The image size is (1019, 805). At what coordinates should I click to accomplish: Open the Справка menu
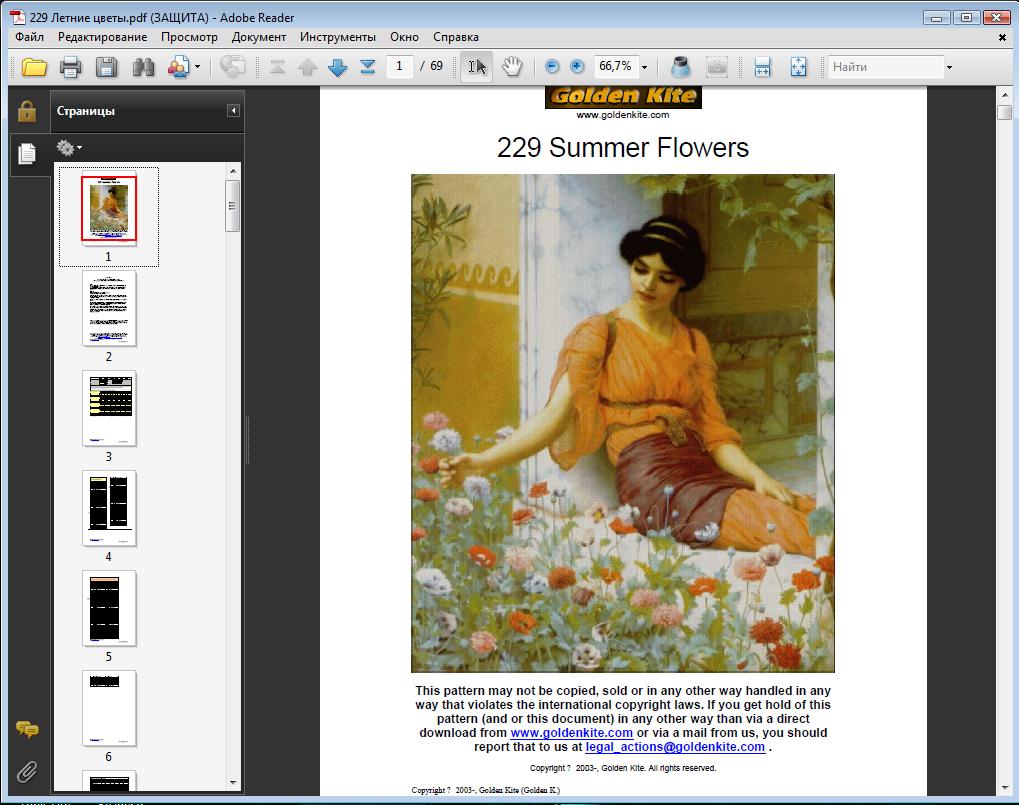tap(456, 37)
